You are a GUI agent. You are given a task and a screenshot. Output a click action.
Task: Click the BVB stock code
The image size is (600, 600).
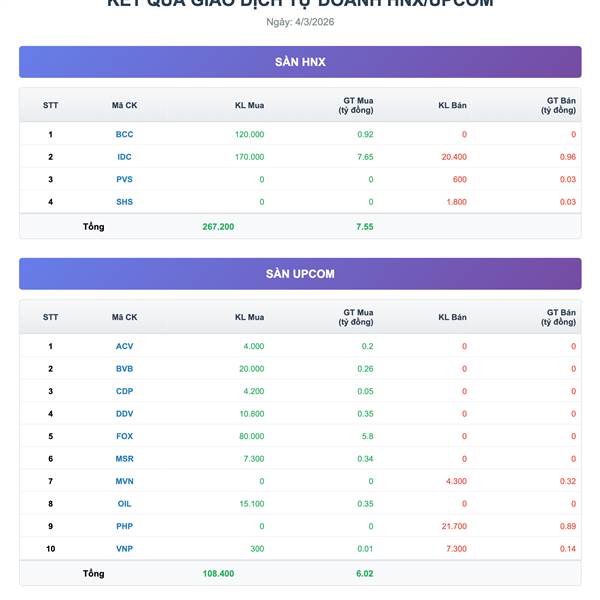click(124, 369)
